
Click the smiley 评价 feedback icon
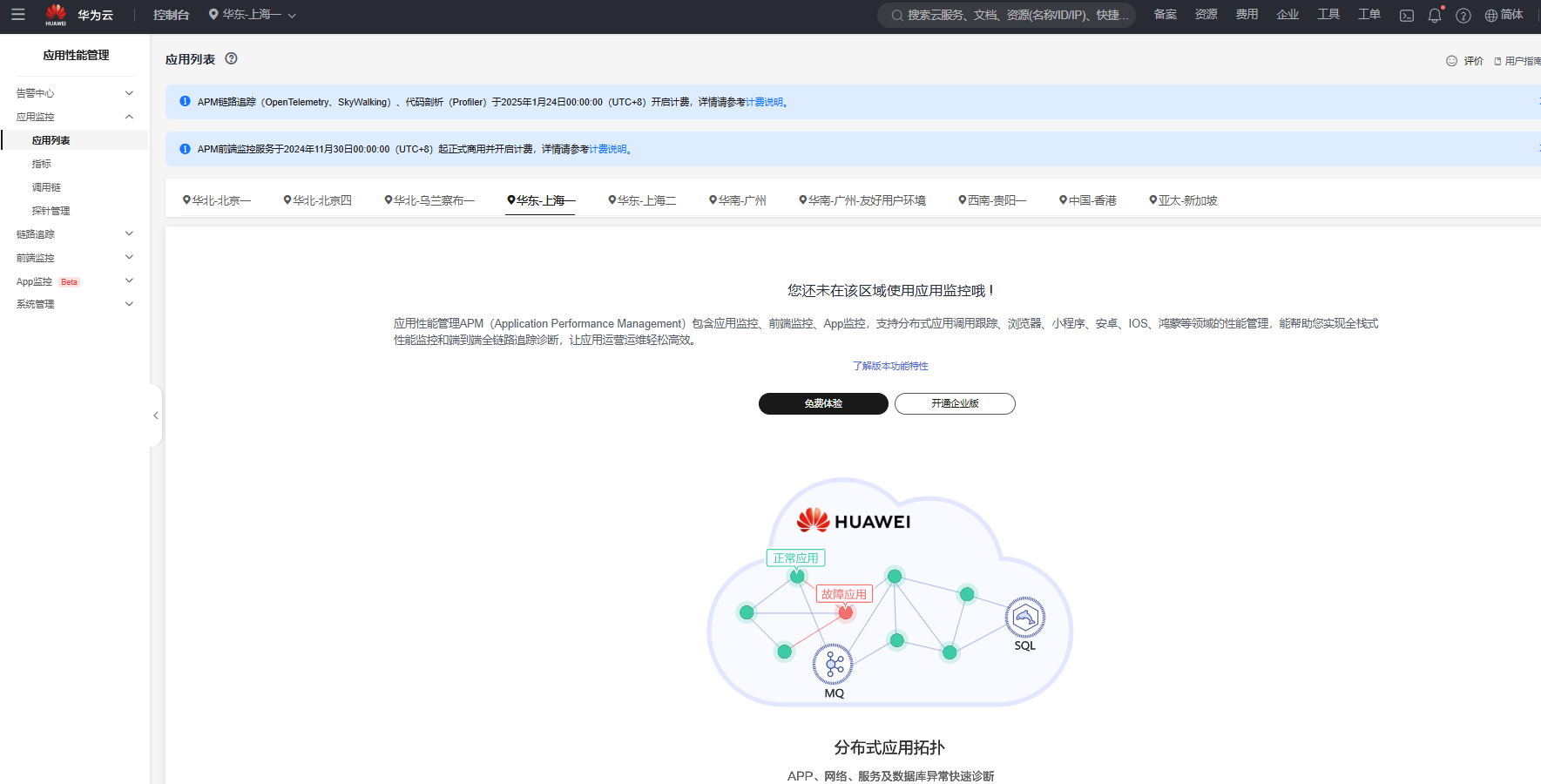pyautogui.click(x=1451, y=61)
